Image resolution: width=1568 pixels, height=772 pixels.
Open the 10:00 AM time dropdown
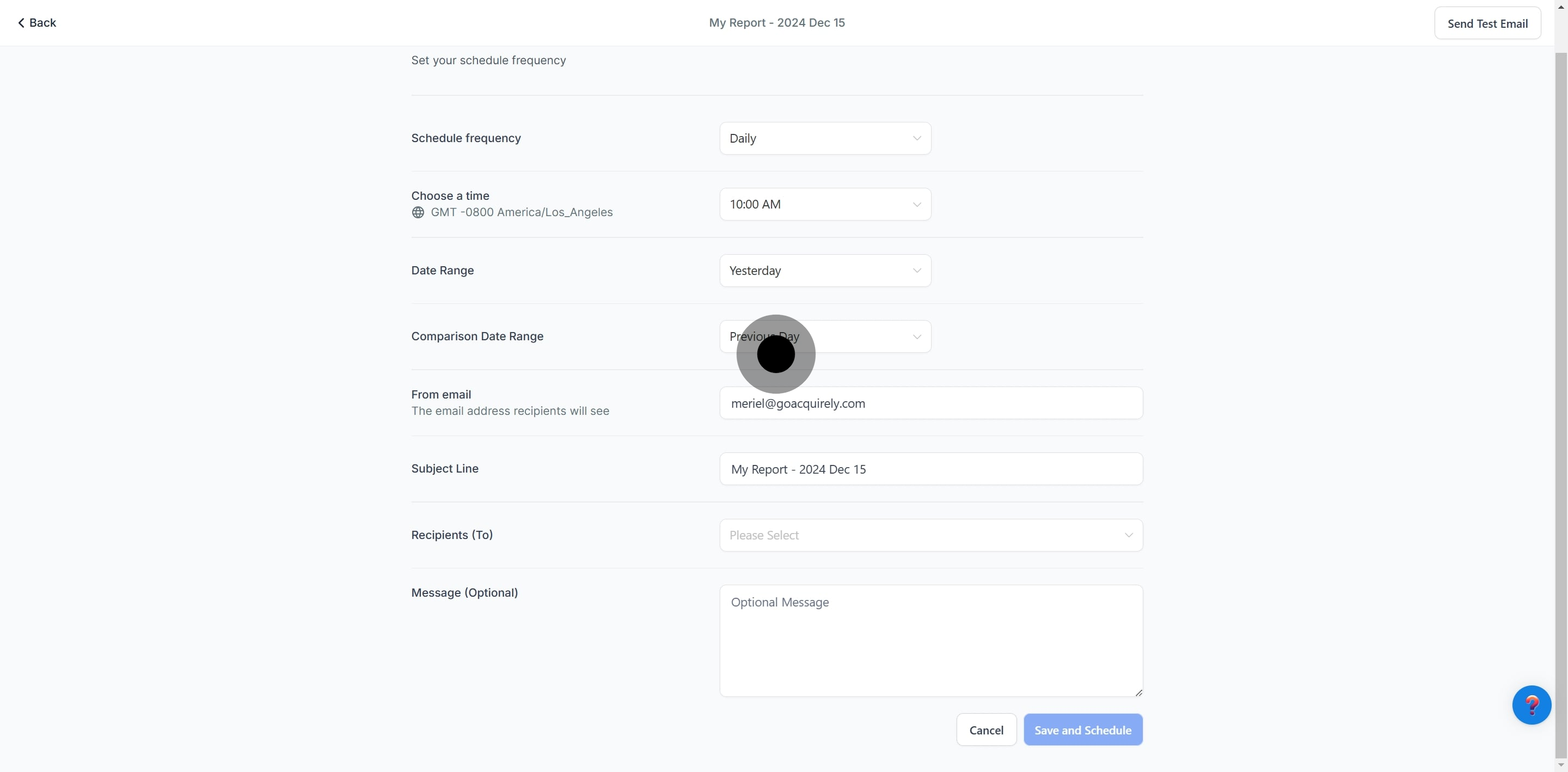[x=824, y=205]
